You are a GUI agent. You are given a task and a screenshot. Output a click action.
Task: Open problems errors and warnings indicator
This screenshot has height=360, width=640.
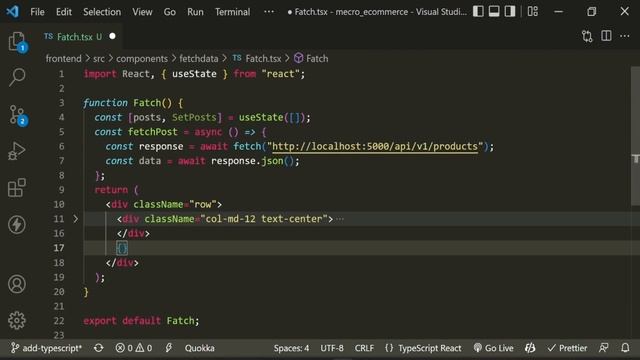click(x=134, y=348)
